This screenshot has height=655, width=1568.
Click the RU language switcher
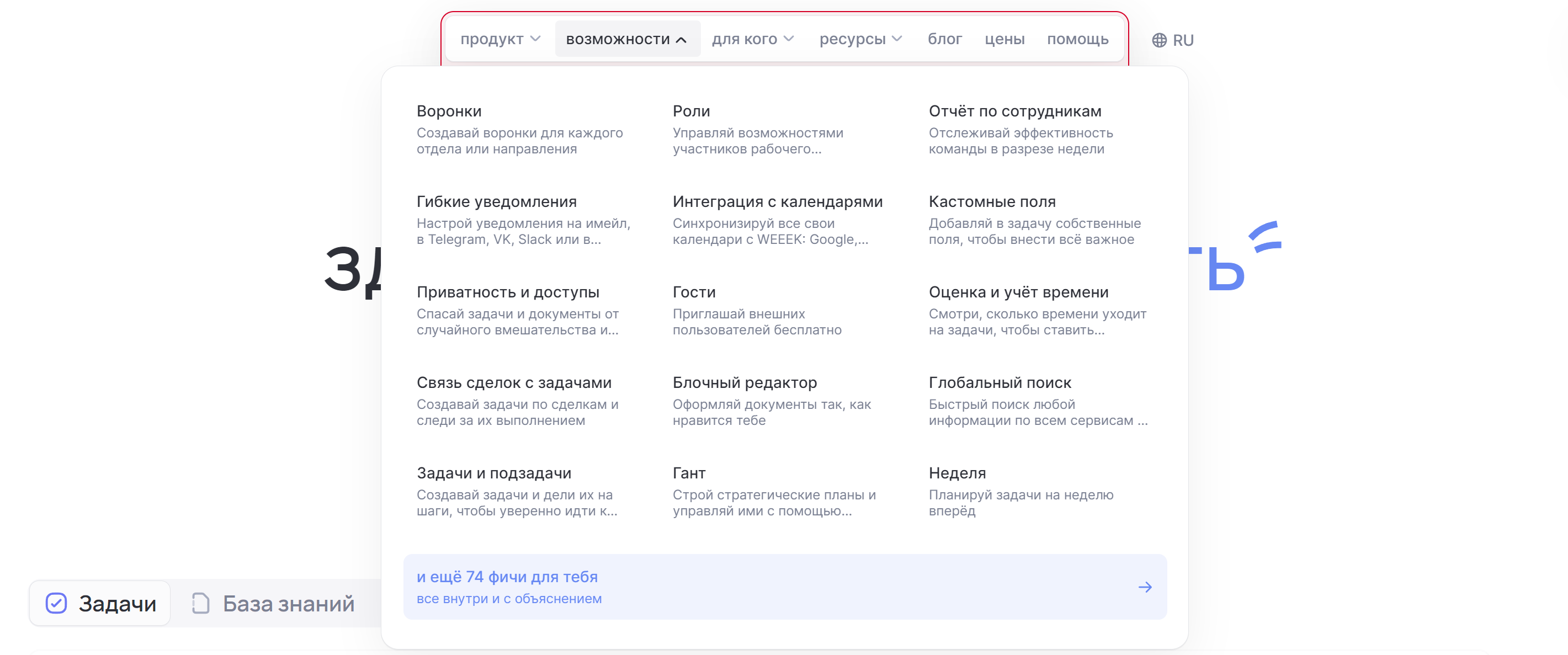tap(1183, 40)
